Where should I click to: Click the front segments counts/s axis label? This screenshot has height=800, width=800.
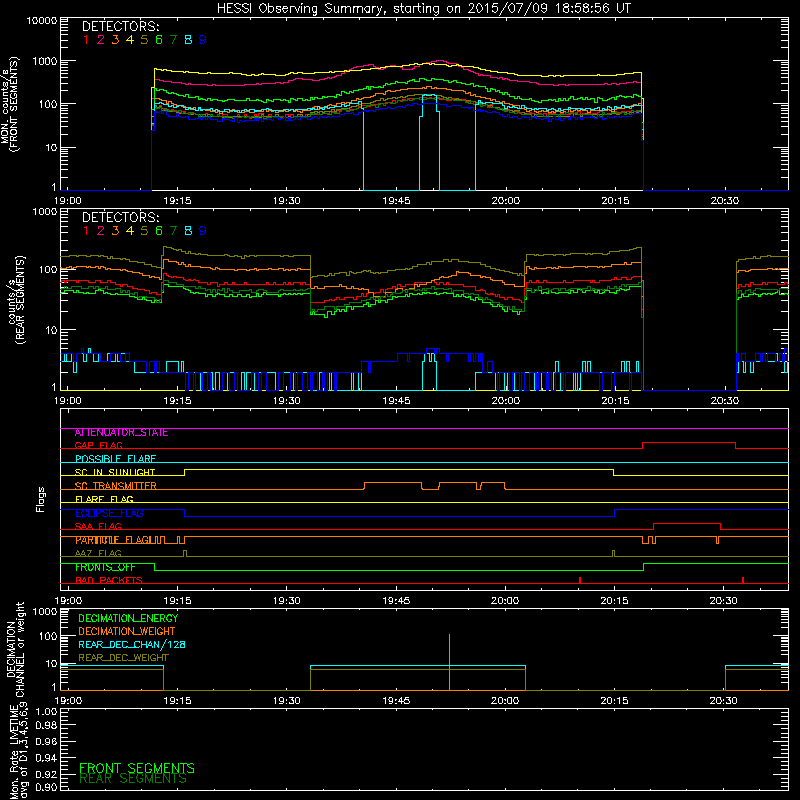click(10, 104)
